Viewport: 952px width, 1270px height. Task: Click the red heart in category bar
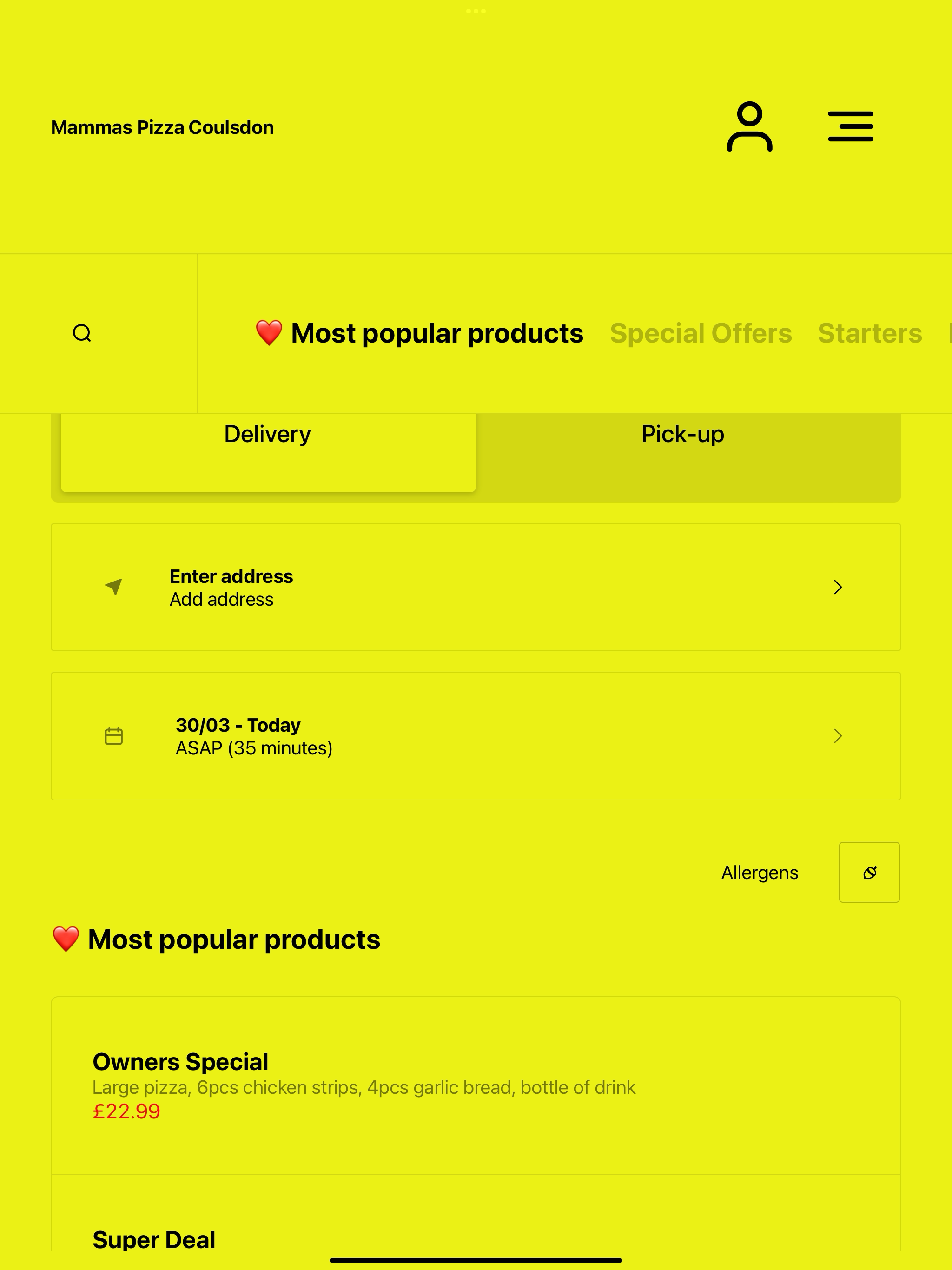point(269,333)
